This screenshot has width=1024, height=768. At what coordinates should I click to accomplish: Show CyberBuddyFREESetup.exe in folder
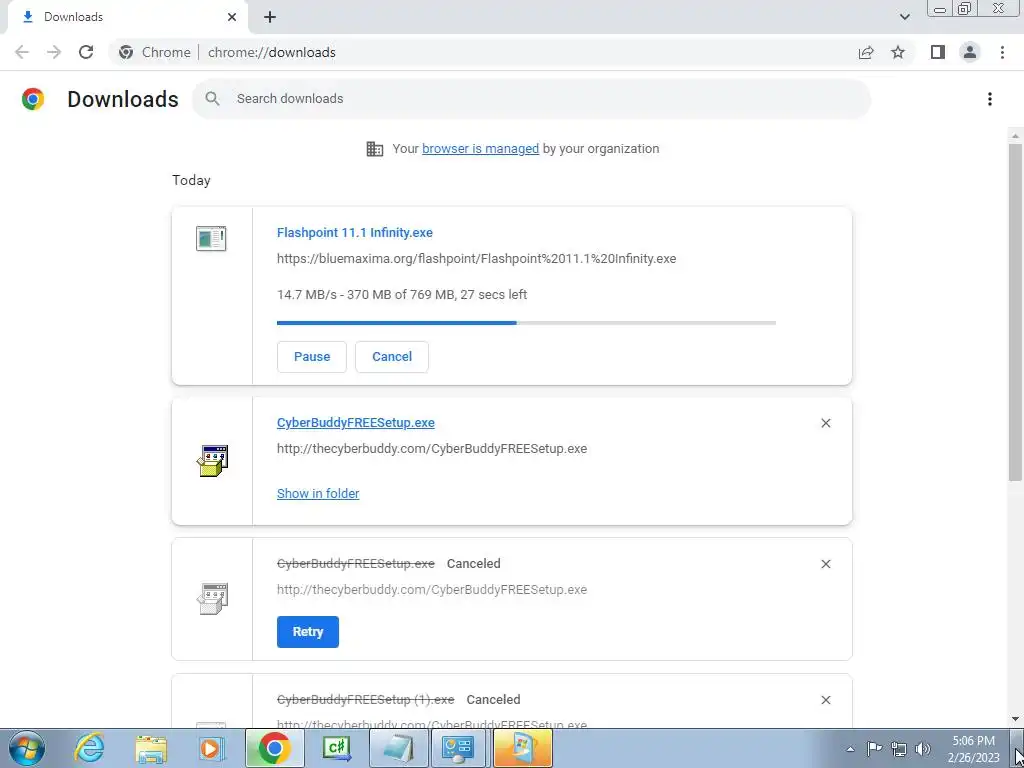click(318, 494)
